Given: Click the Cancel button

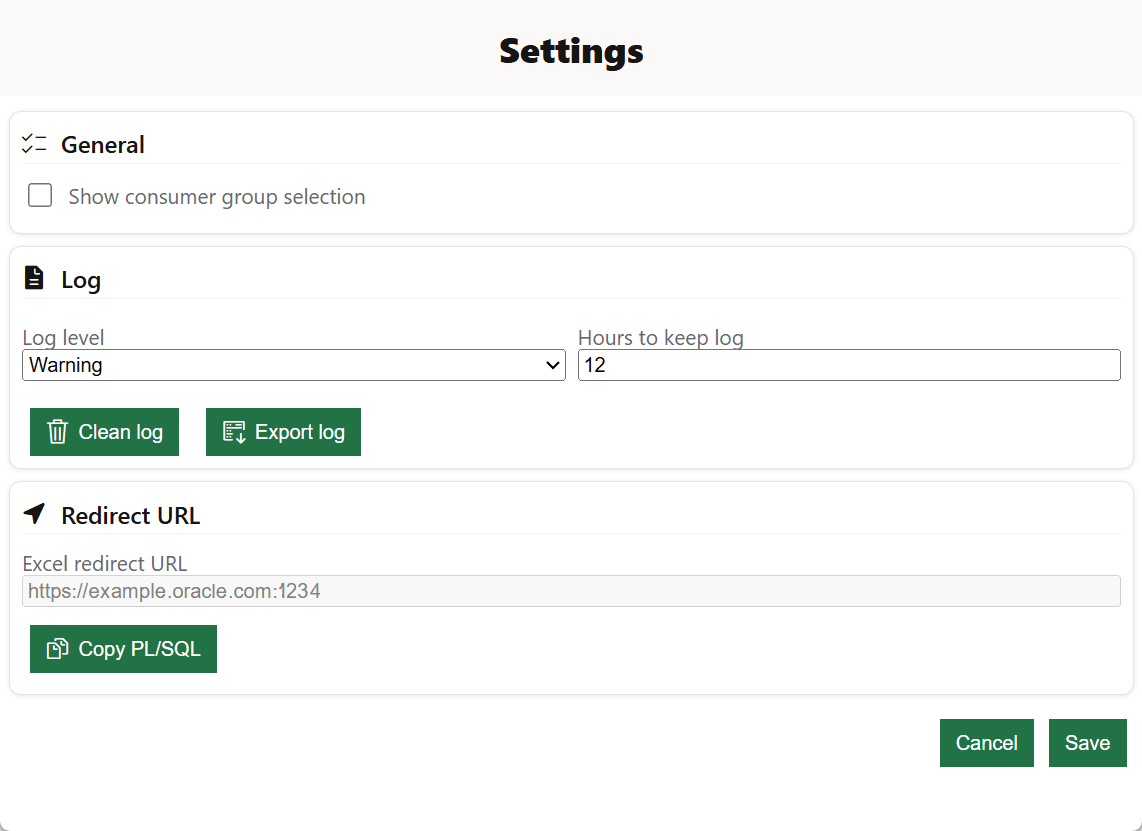Looking at the screenshot, I should coord(987,743).
